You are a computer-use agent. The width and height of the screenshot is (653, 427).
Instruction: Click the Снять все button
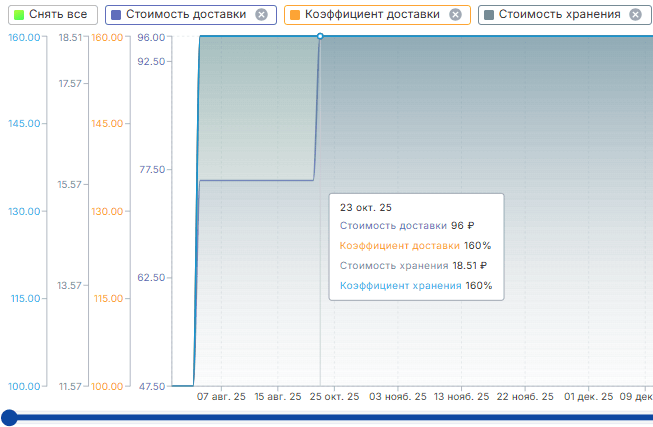pos(53,15)
